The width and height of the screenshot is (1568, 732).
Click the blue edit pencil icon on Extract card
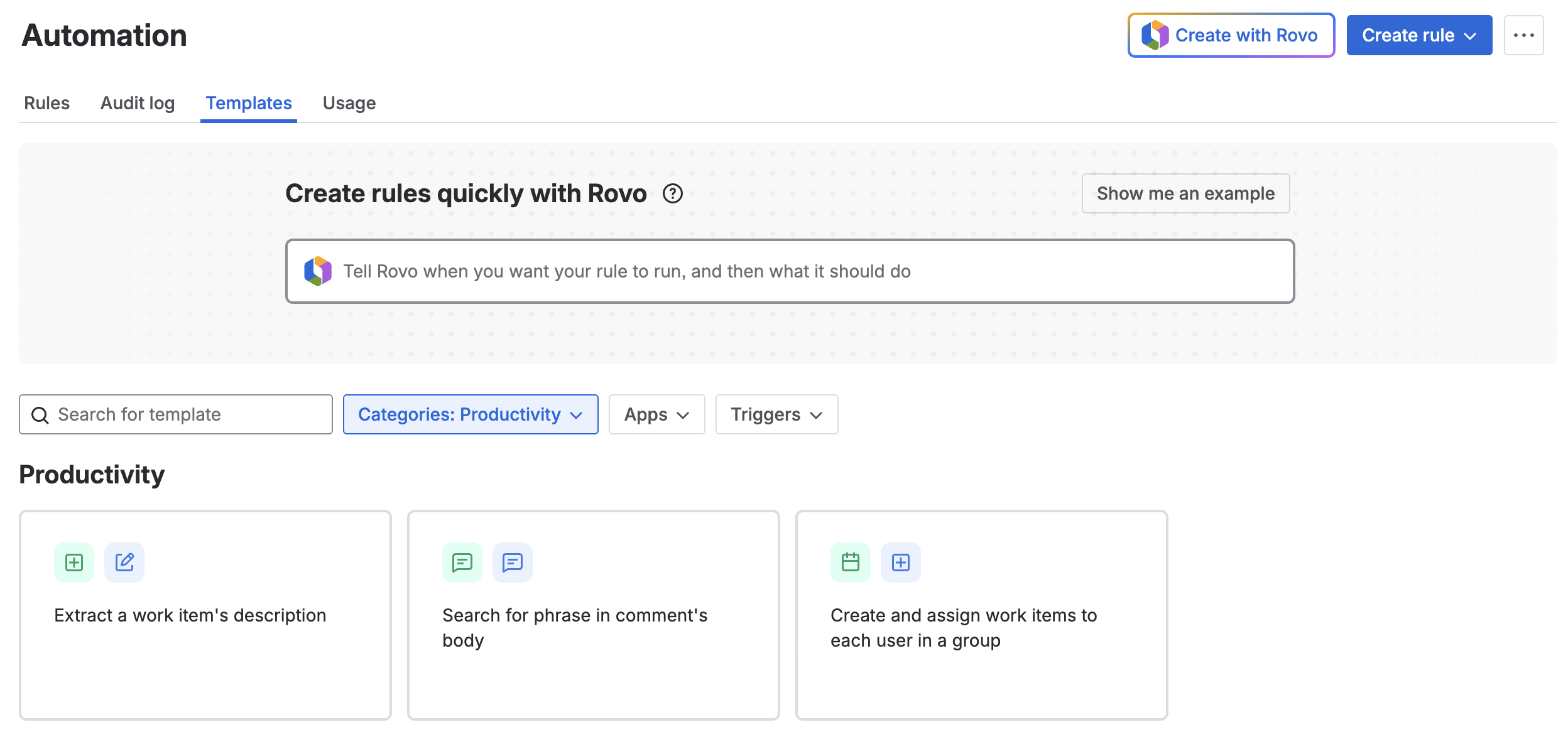click(x=124, y=562)
